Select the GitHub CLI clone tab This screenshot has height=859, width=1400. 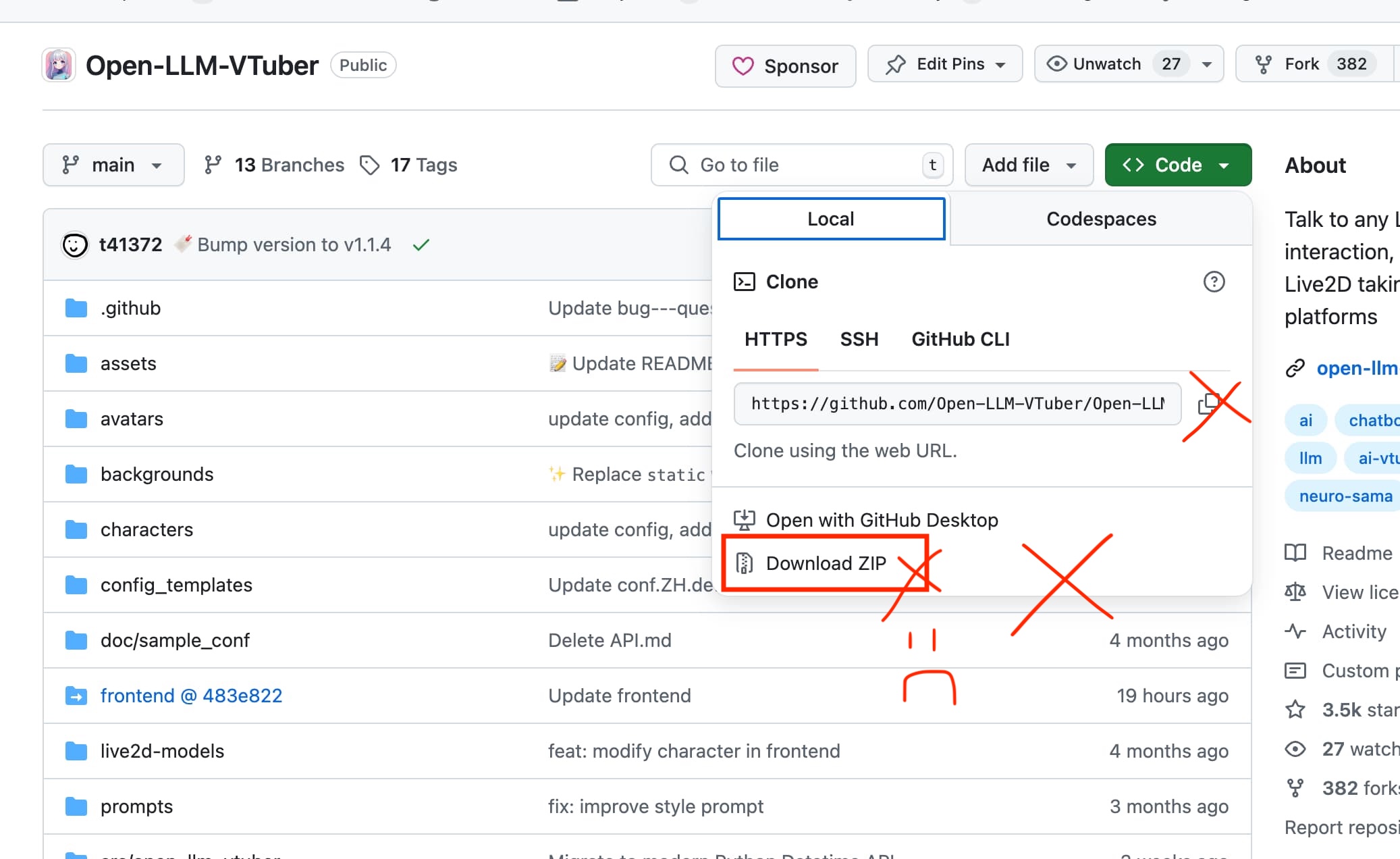click(960, 339)
